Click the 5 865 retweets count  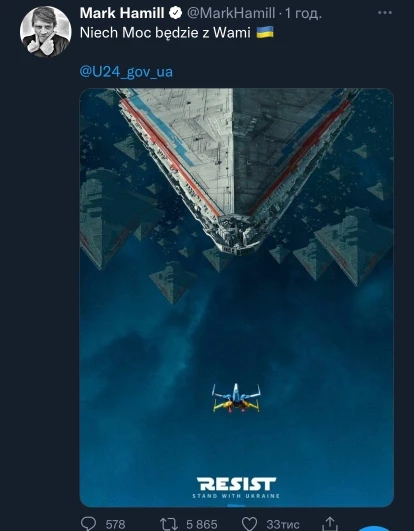(x=202, y=525)
